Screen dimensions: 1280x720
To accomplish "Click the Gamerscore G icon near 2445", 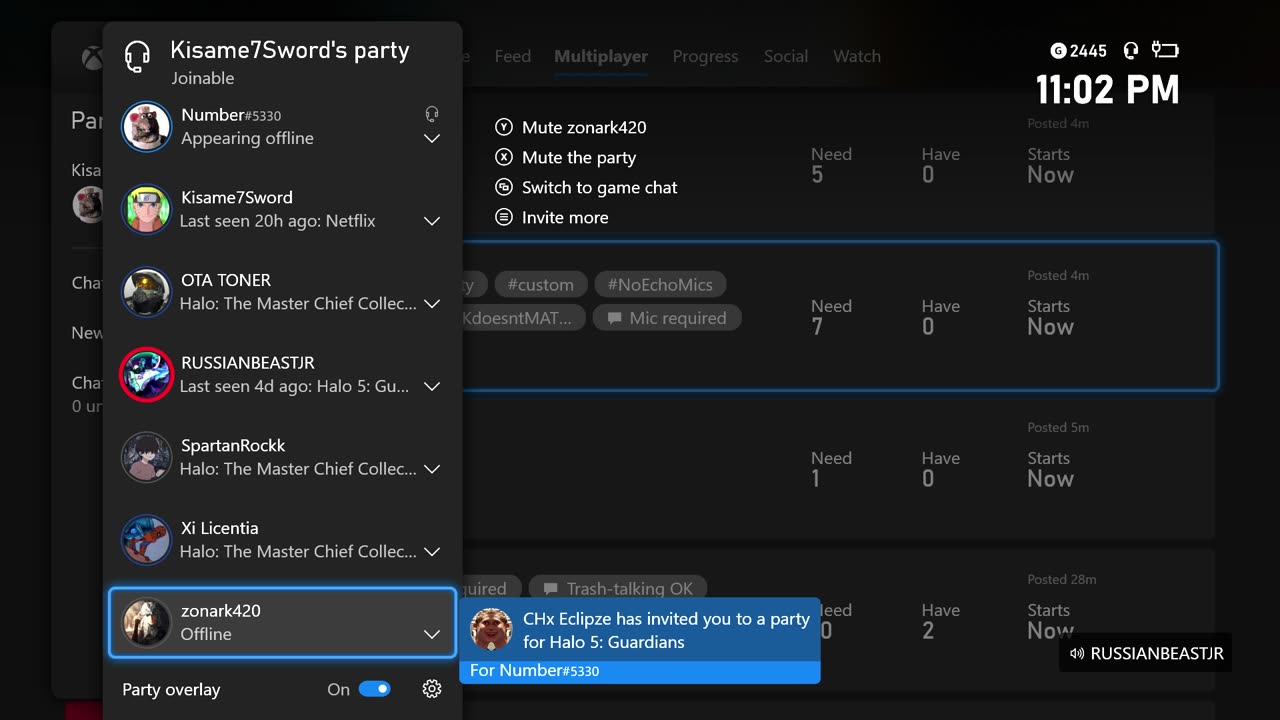I will coord(1058,50).
